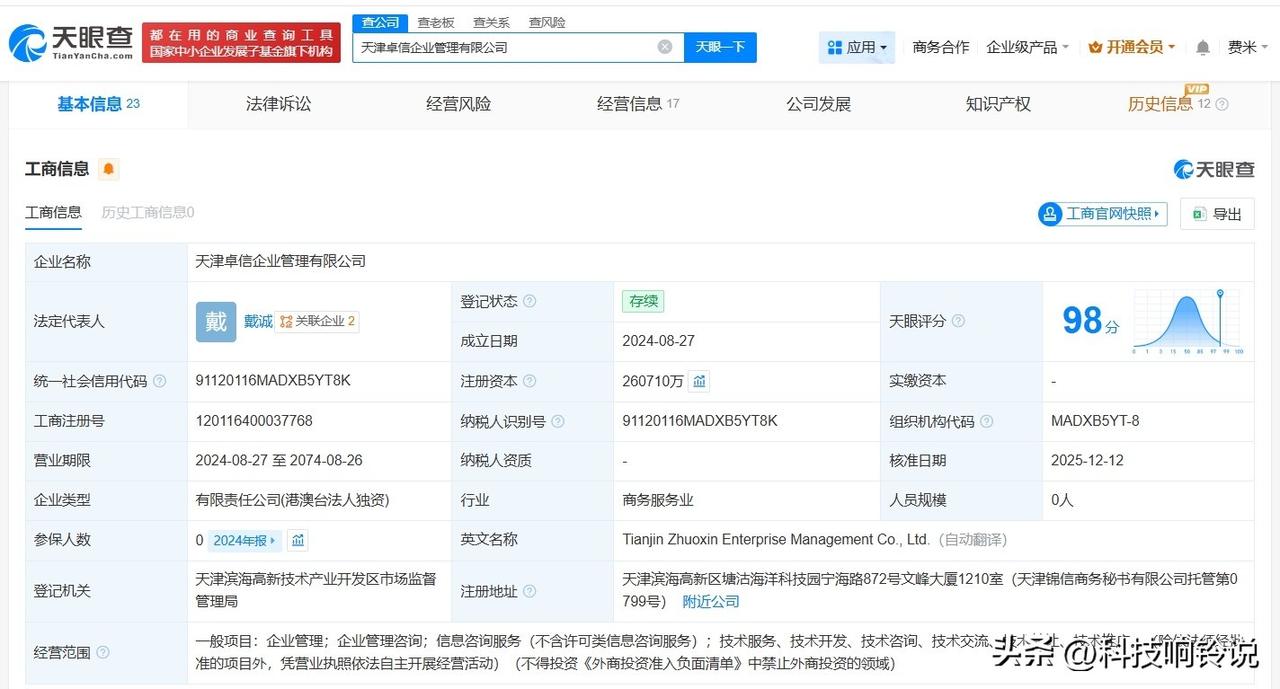The height and width of the screenshot is (689, 1280).
Task: Expand the 2024年报 year selector
Action: pos(245,540)
